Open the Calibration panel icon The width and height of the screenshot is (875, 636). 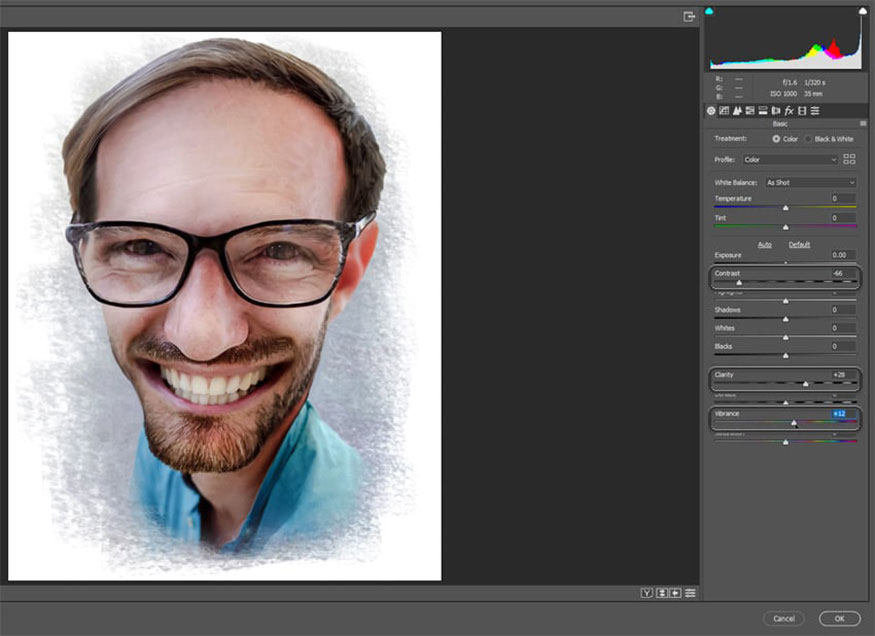(x=802, y=110)
